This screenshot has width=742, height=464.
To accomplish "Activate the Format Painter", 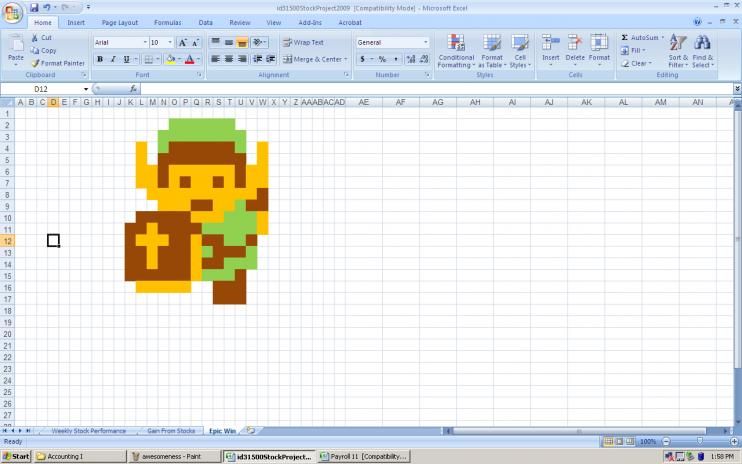I will pos(58,63).
